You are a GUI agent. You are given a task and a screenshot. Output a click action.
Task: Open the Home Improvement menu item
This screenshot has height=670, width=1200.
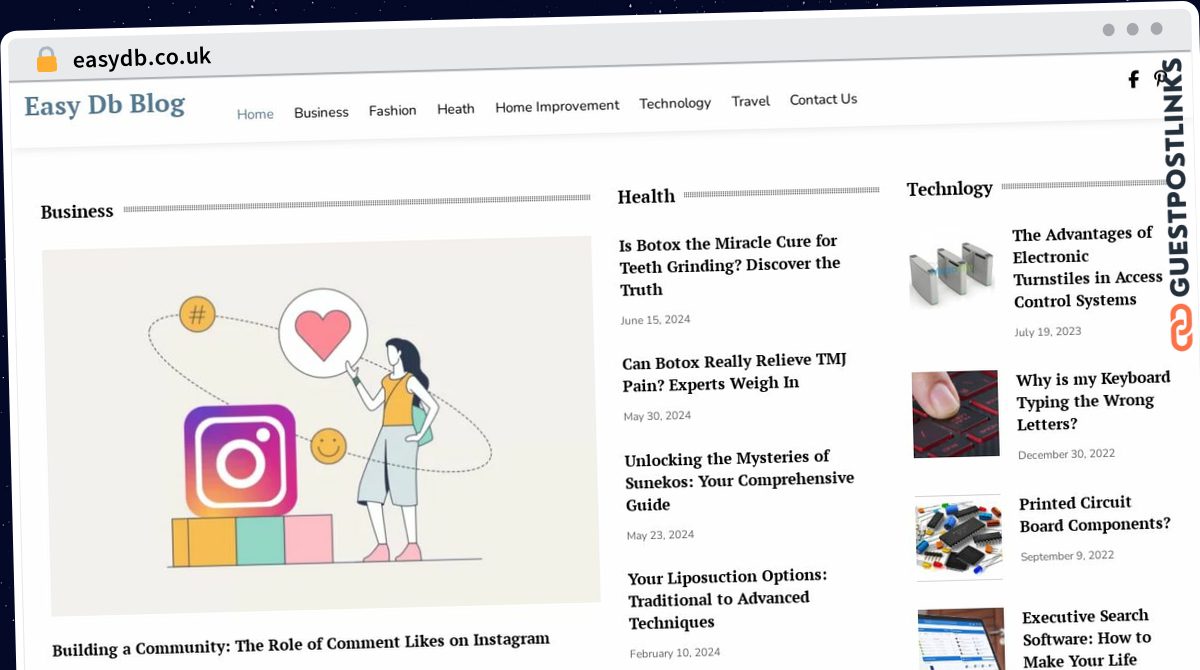click(x=557, y=105)
